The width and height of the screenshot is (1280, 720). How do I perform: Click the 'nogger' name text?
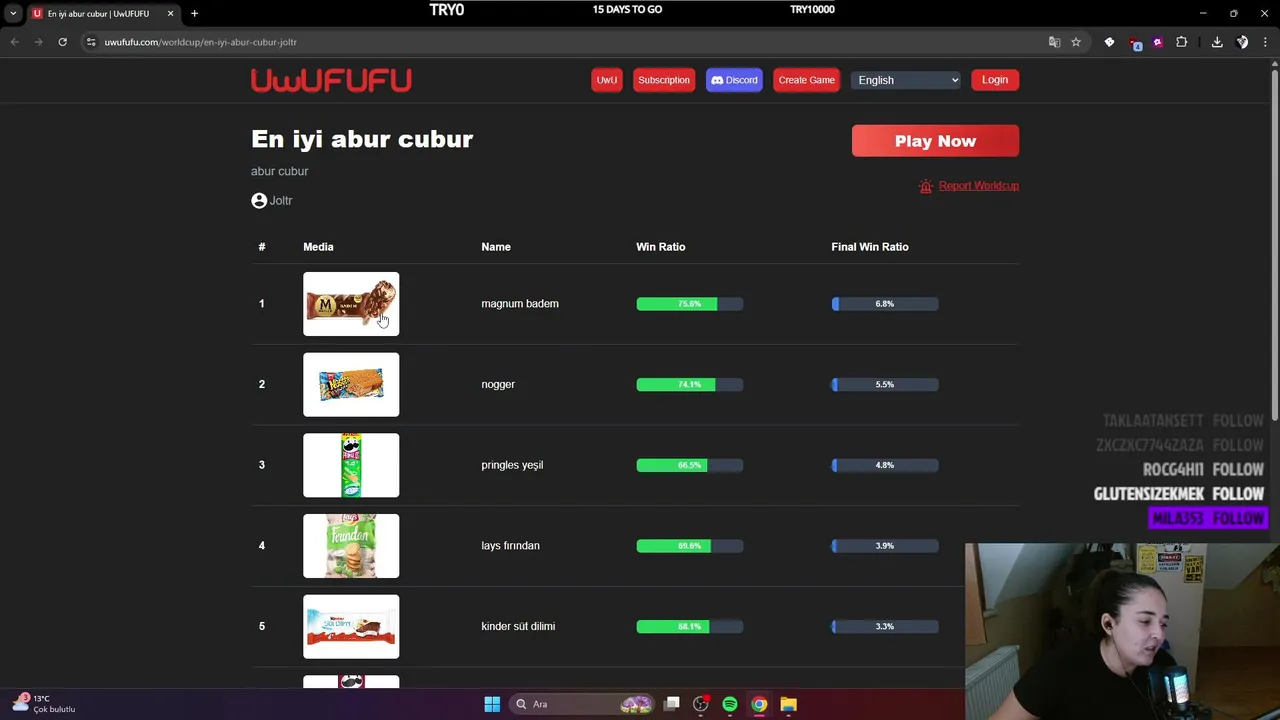[498, 384]
